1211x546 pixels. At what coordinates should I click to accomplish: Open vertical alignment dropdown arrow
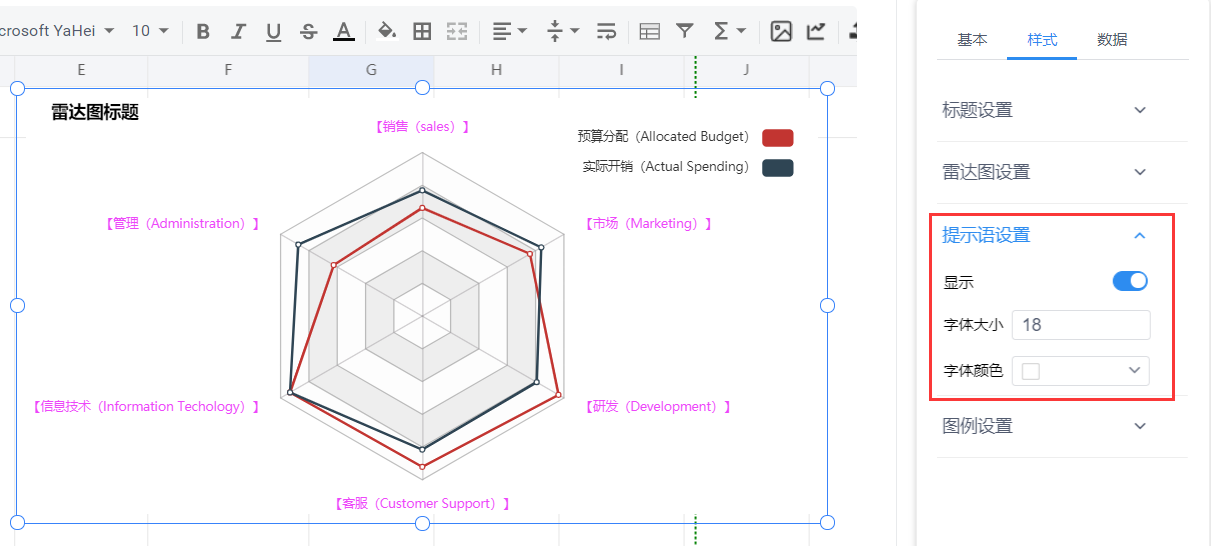click(575, 31)
